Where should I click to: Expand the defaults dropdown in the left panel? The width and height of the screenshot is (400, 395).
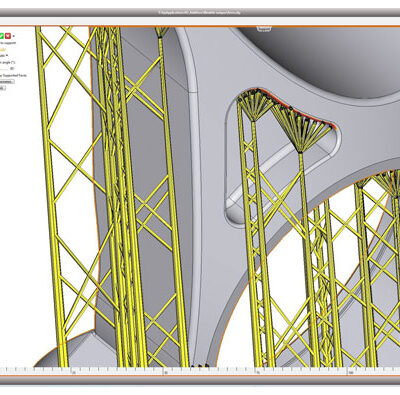pos(4,55)
